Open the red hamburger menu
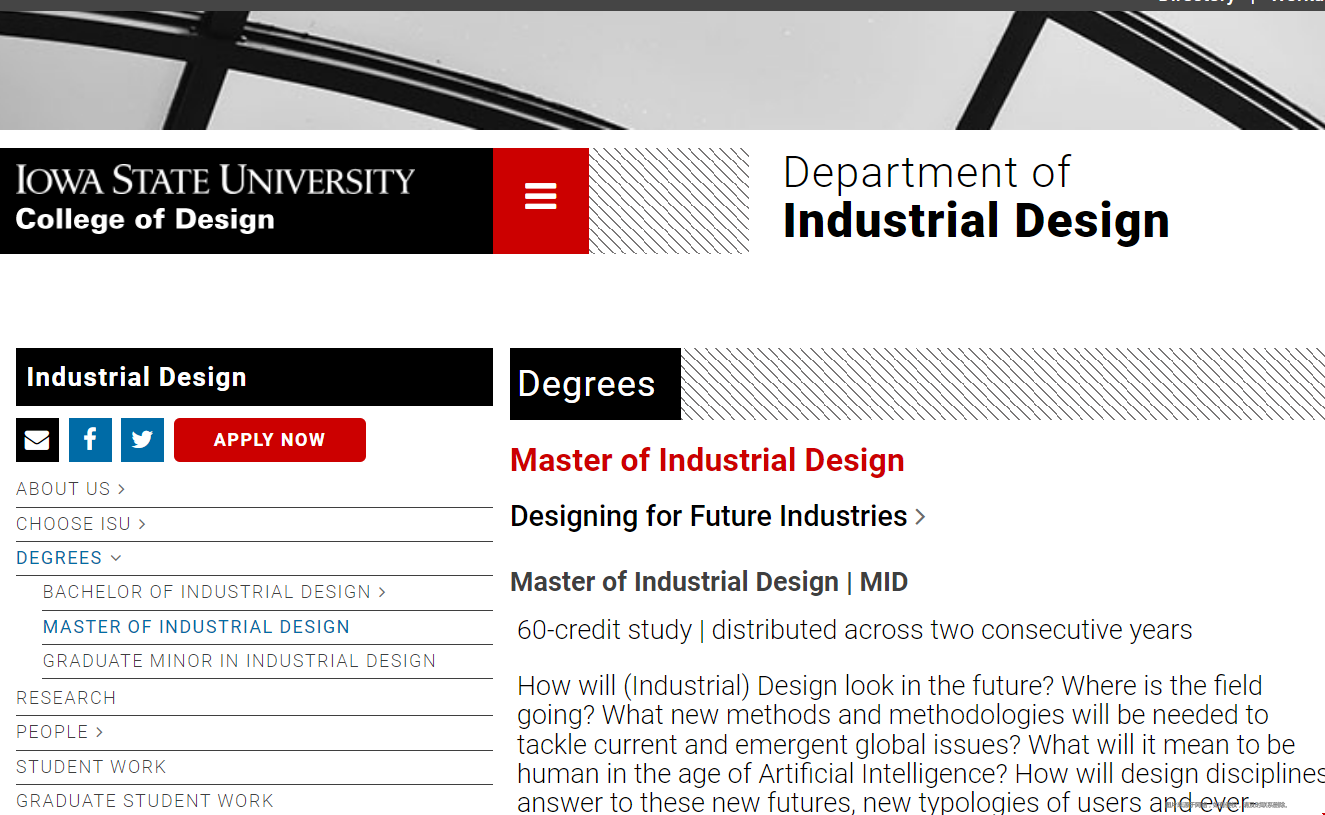1325x815 pixels. [540, 200]
